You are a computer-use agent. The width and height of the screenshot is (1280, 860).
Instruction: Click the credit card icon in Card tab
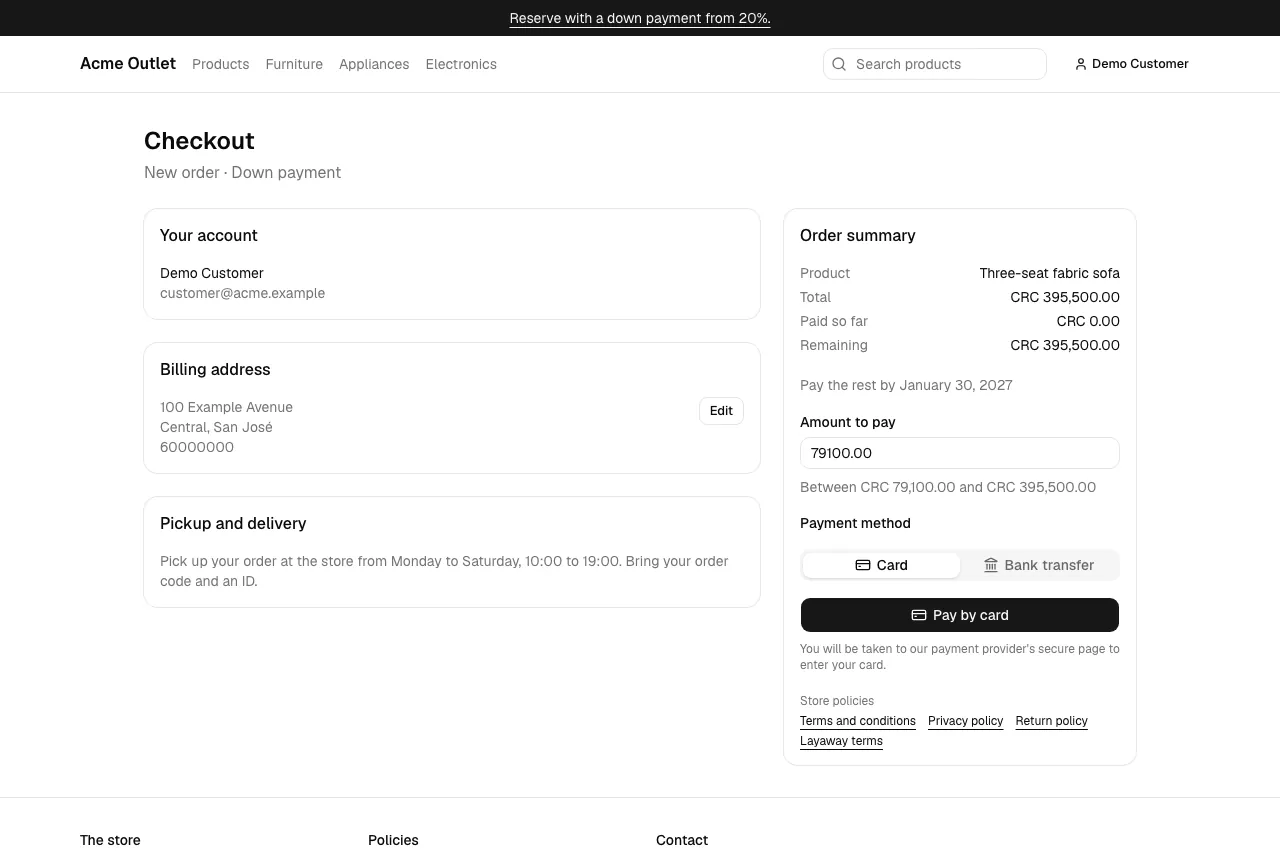point(863,565)
